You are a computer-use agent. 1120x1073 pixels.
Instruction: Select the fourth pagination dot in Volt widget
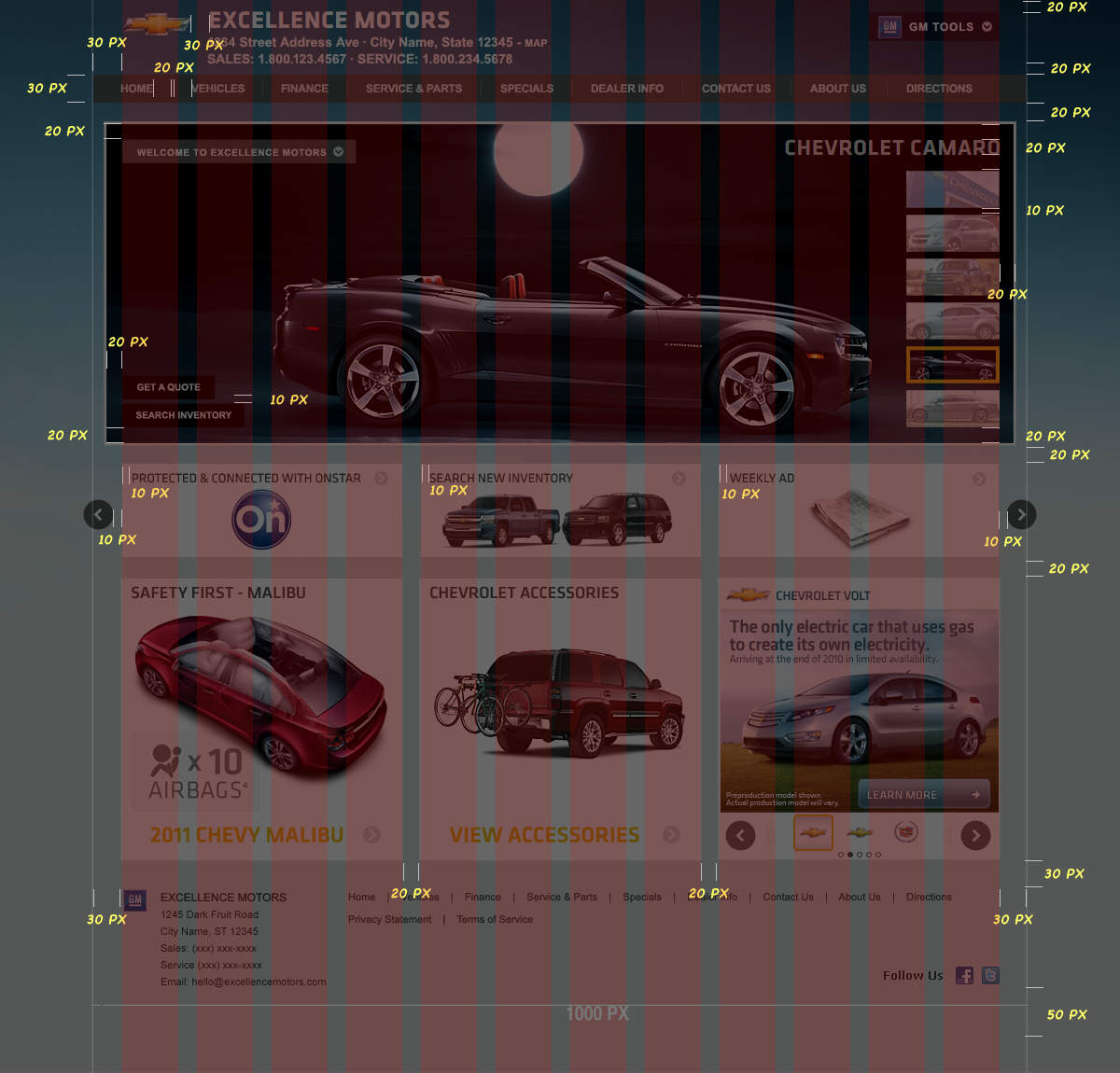[x=869, y=855]
